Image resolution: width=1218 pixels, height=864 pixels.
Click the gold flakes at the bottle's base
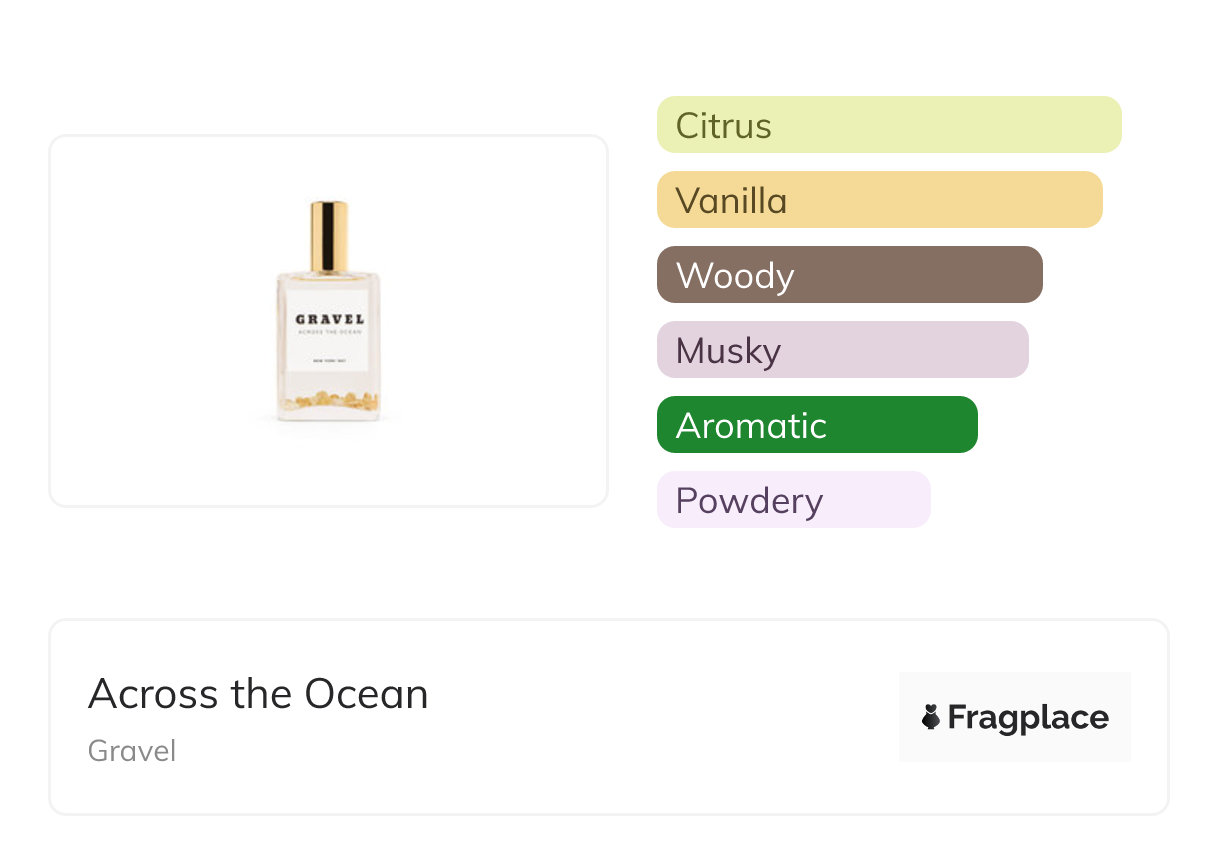pos(328,402)
